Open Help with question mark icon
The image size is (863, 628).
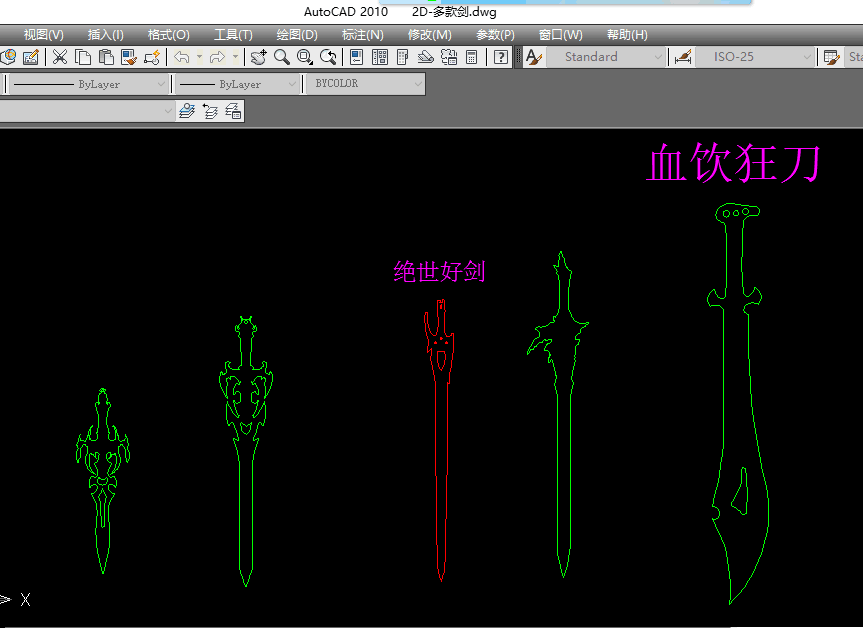pyautogui.click(x=501, y=57)
